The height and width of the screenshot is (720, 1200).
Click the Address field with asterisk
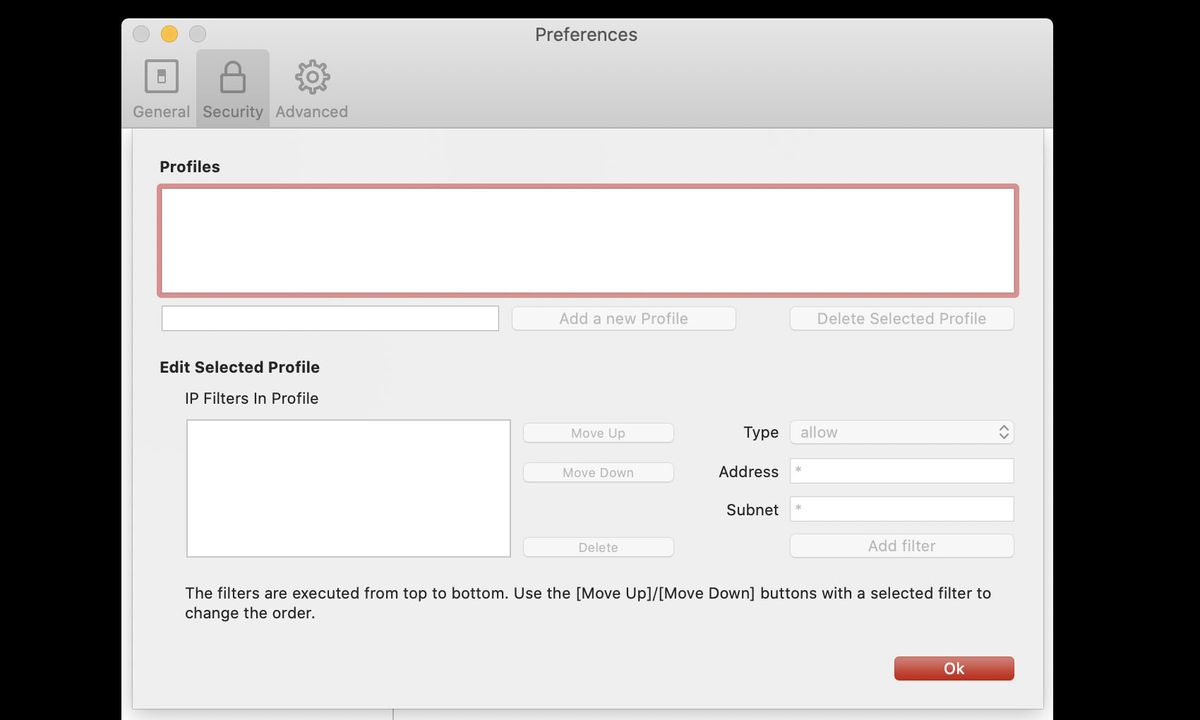coord(901,470)
